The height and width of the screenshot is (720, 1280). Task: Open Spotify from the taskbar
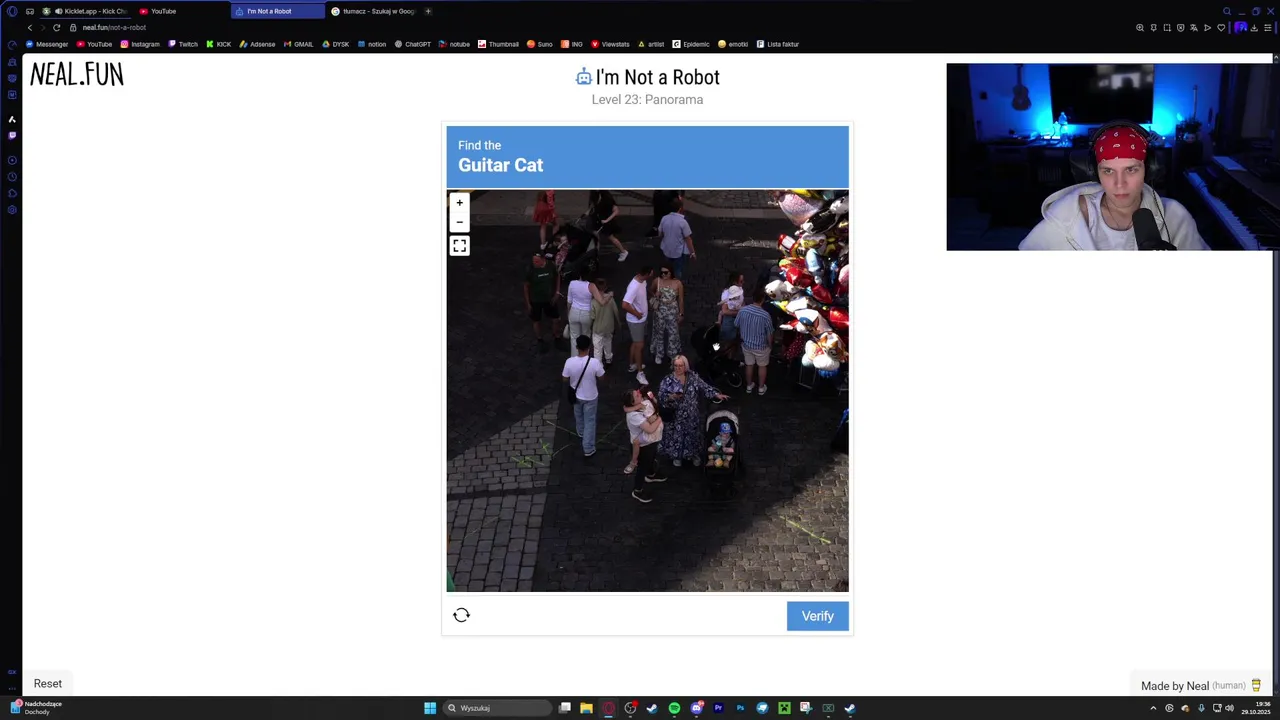coord(674,708)
